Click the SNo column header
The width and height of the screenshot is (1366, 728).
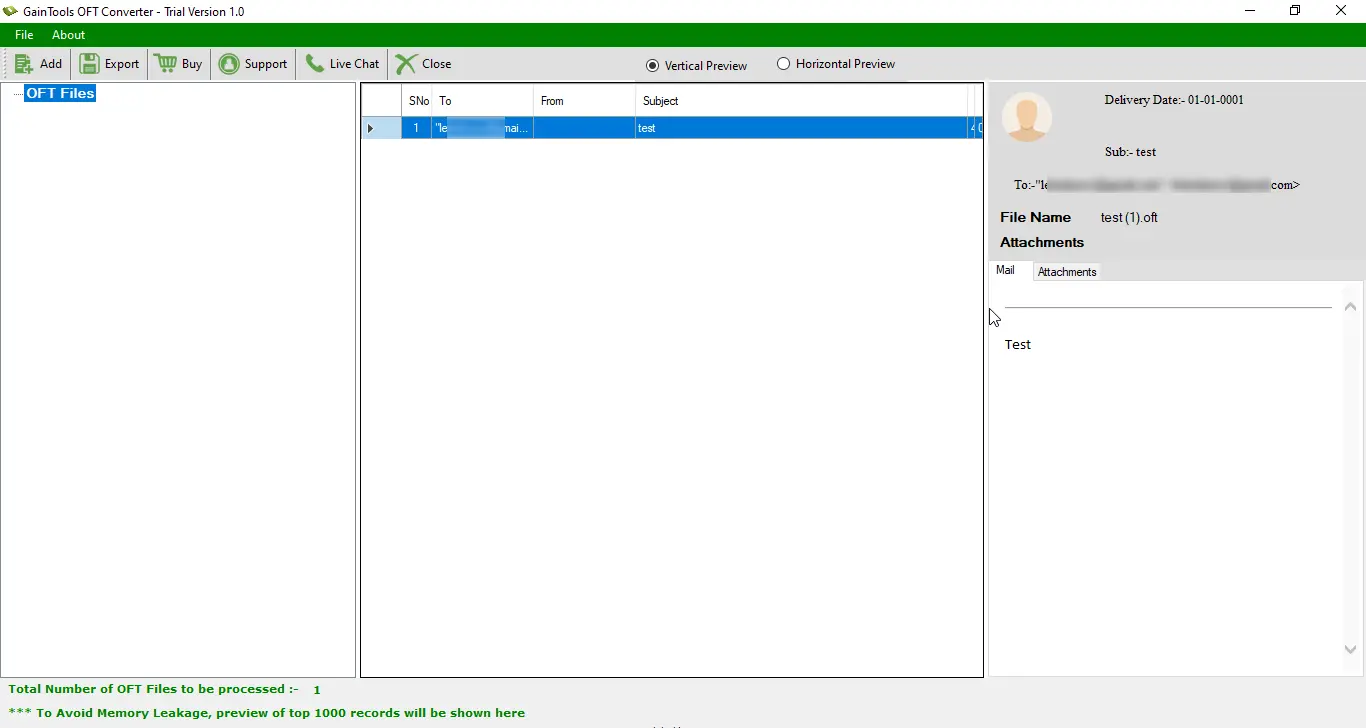(x=417, y=101)
